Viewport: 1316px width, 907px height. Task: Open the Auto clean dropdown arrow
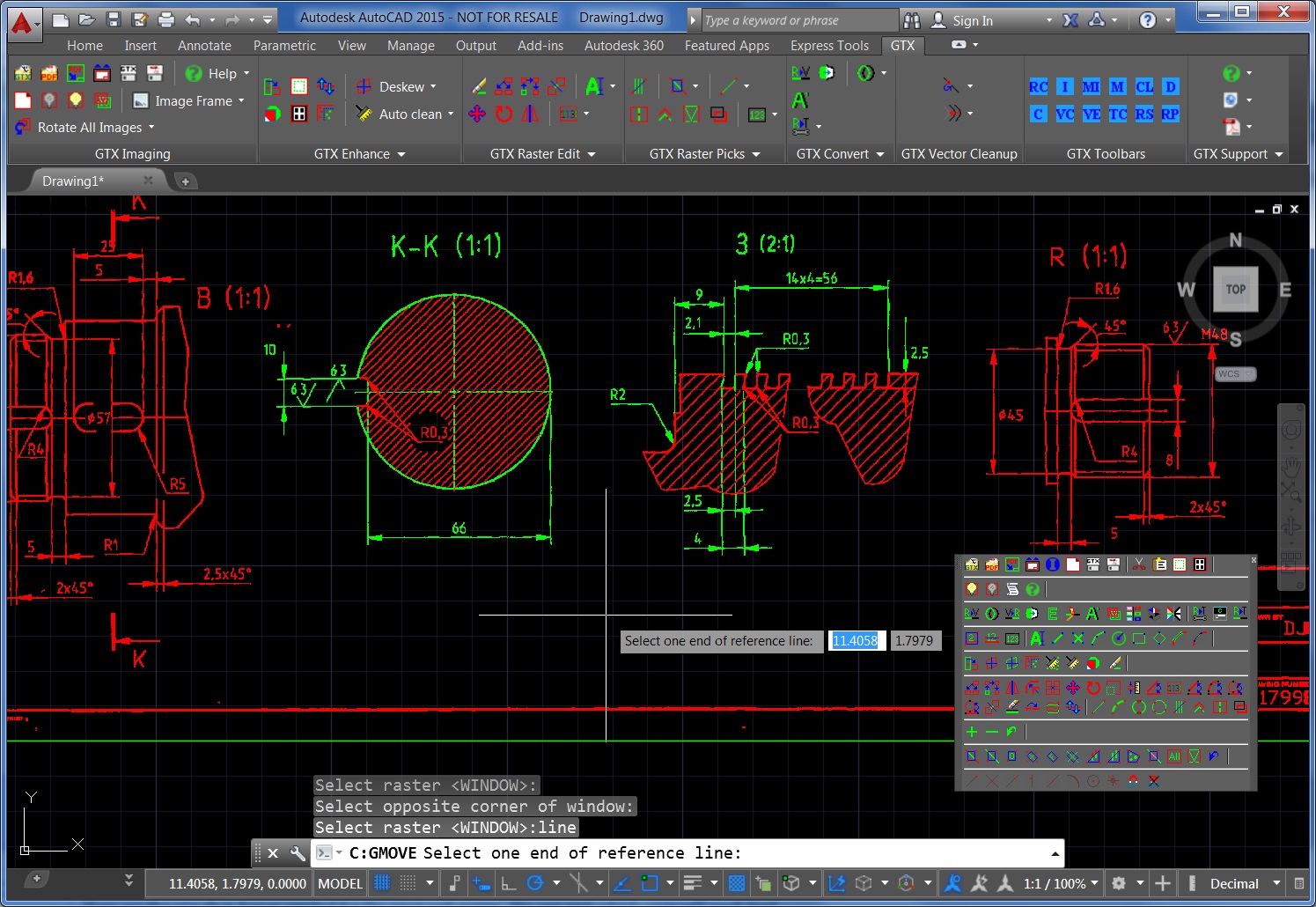coord(451,114)
